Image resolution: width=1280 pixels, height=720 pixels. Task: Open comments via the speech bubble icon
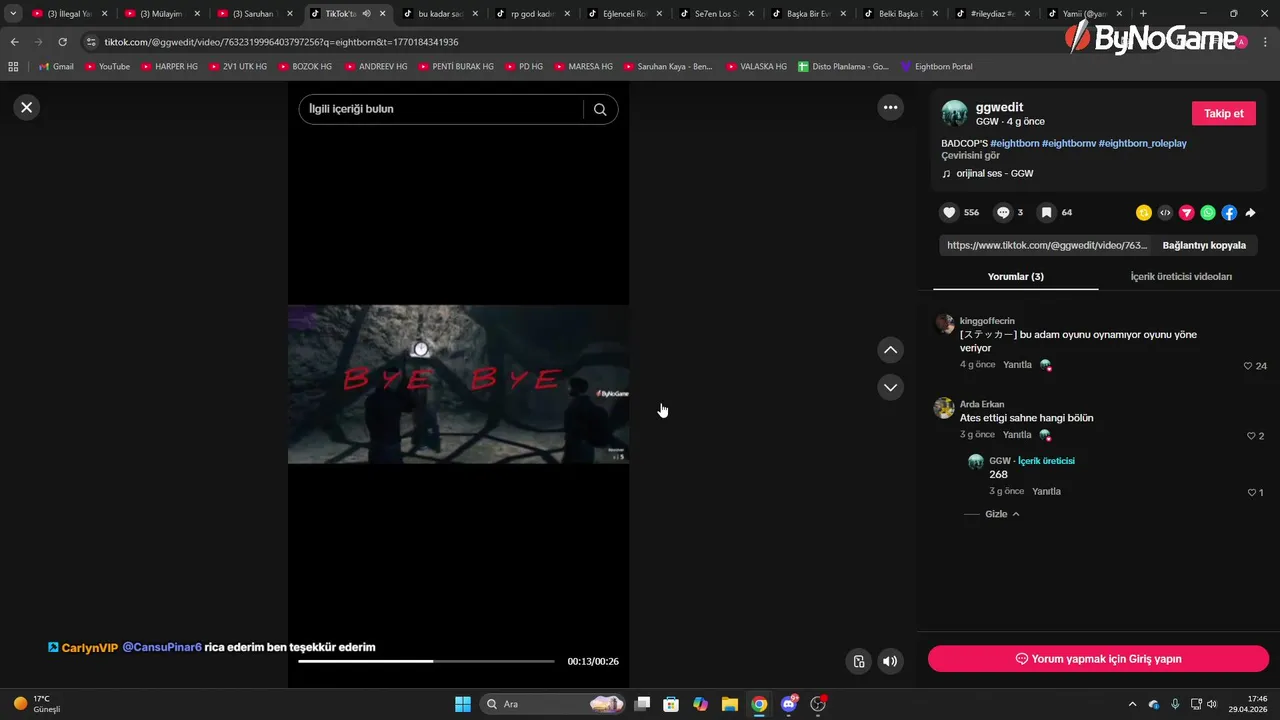coord(1003,212)
